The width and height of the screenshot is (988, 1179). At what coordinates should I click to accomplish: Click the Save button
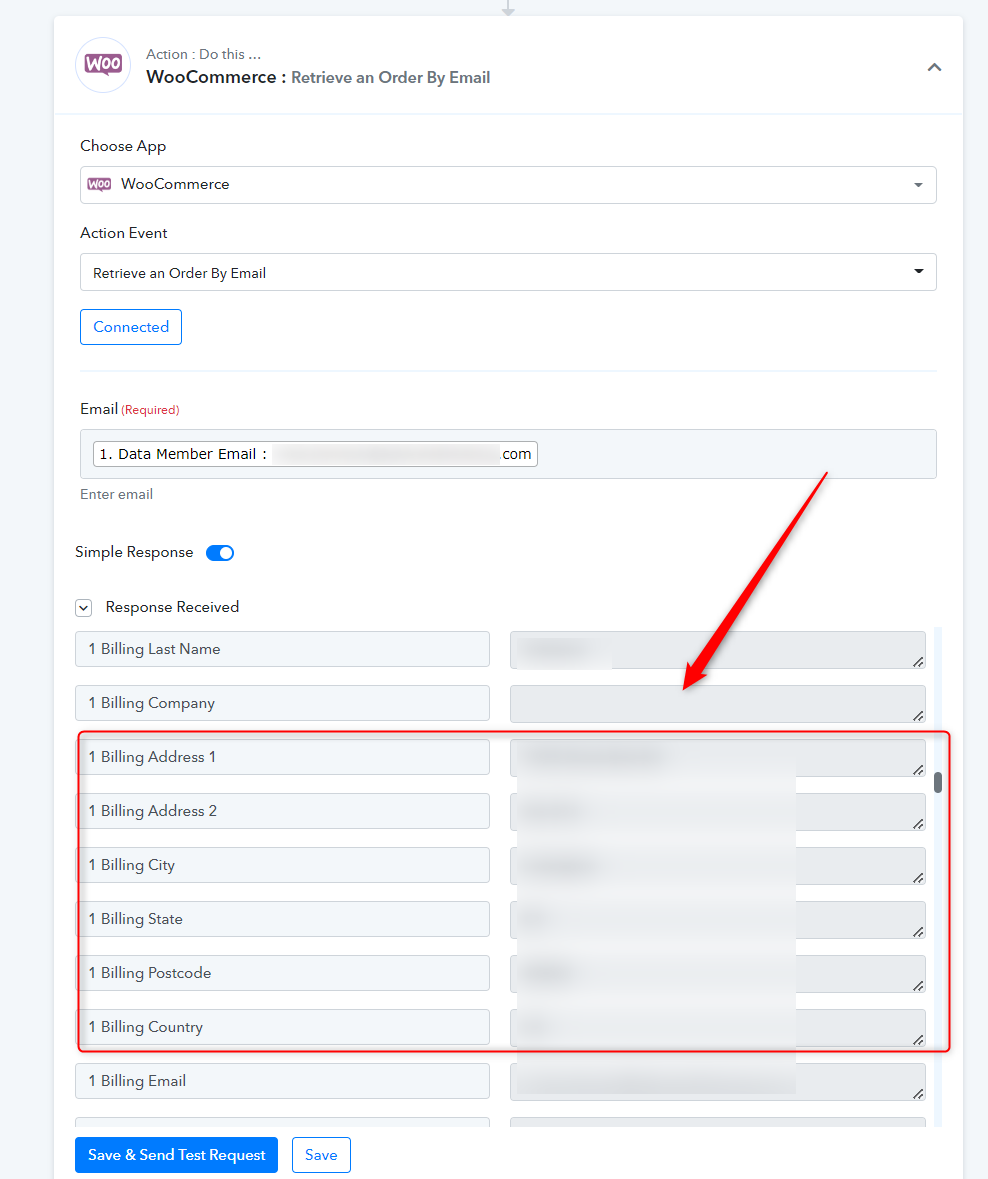[x=321, y=1155]
